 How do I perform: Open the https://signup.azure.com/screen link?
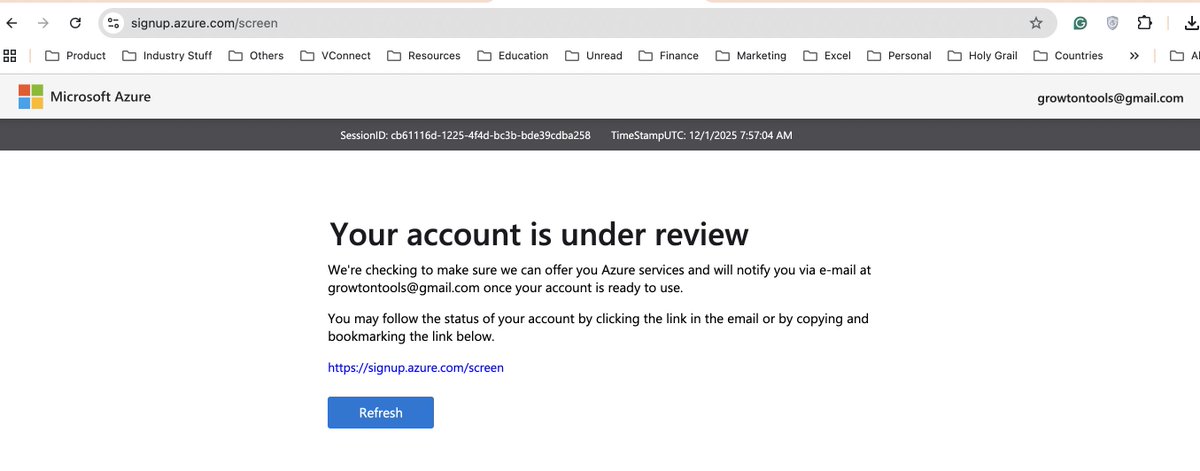[416, 367]
